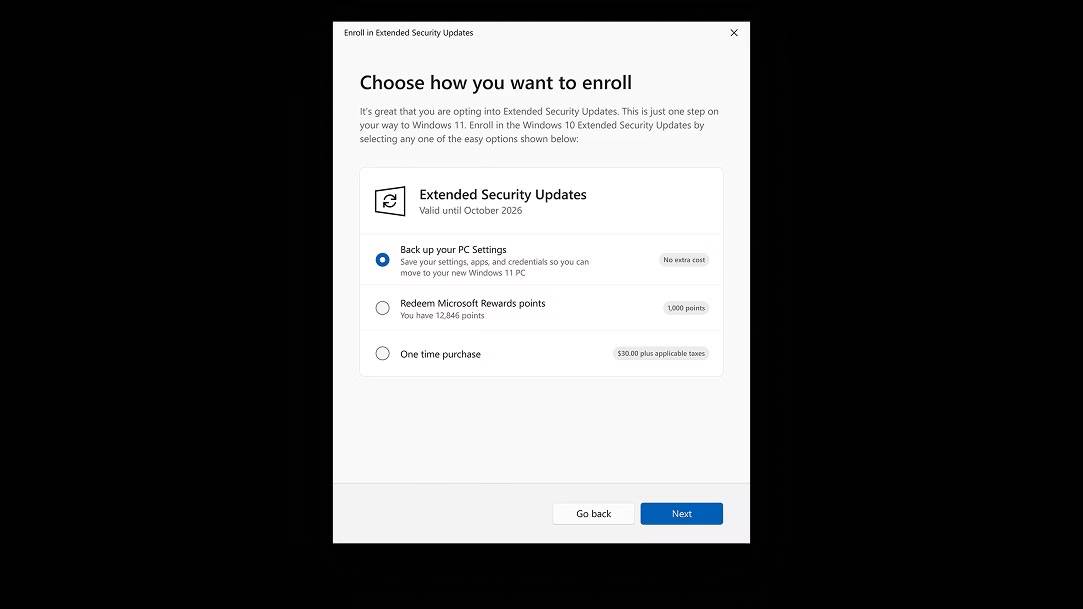Viewport: 1083px width, 609px height.
Task: Click the Back up your PC Settings label
Action: [x=453, y=250]
